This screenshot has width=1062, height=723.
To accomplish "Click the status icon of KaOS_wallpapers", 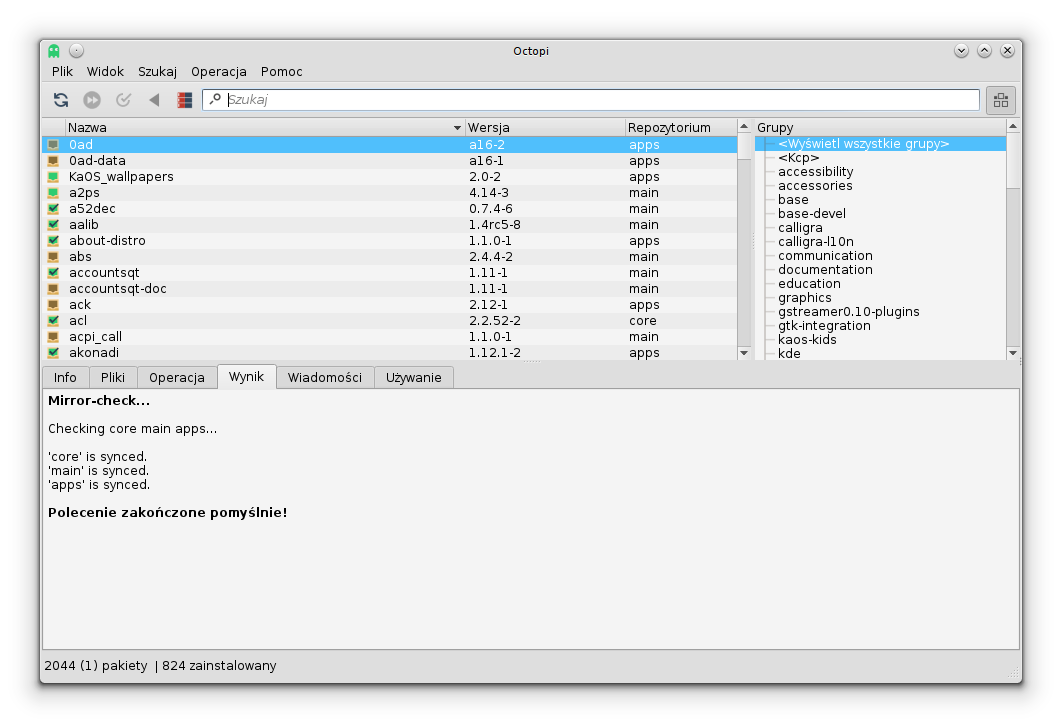I will click(54, 177).
